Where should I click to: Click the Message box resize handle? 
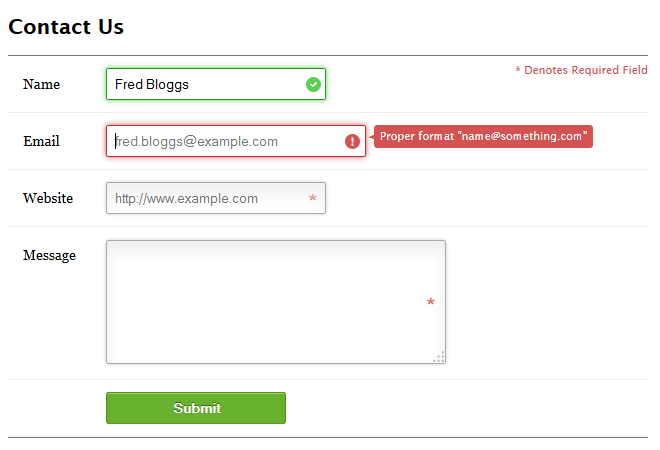click(439, 357)
